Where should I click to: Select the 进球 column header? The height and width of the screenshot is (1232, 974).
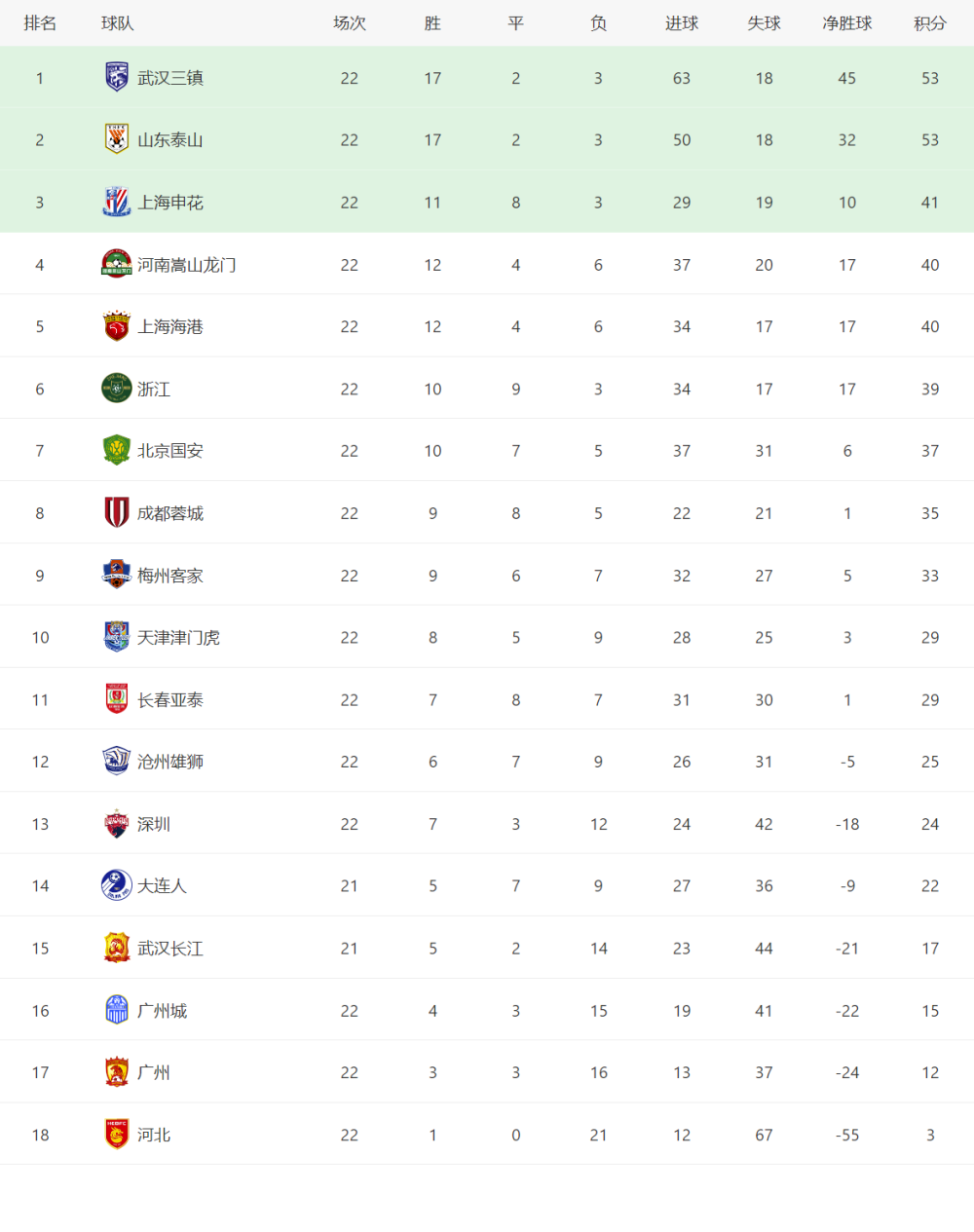[682, 23]
